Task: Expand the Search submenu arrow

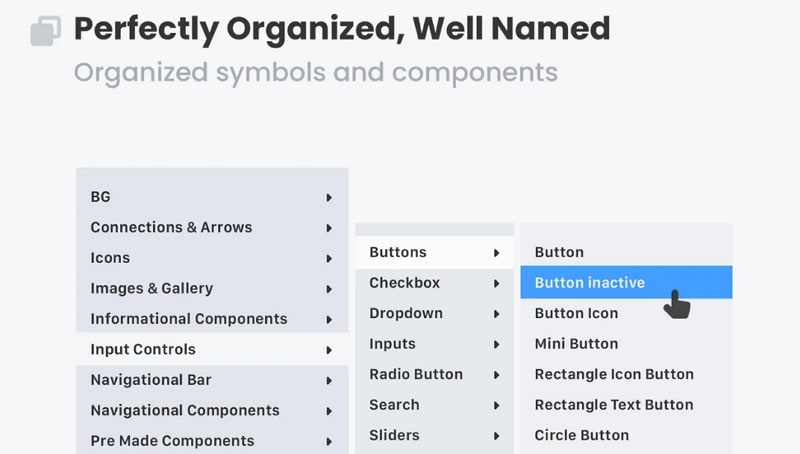Action: click(x=495, y=405)
